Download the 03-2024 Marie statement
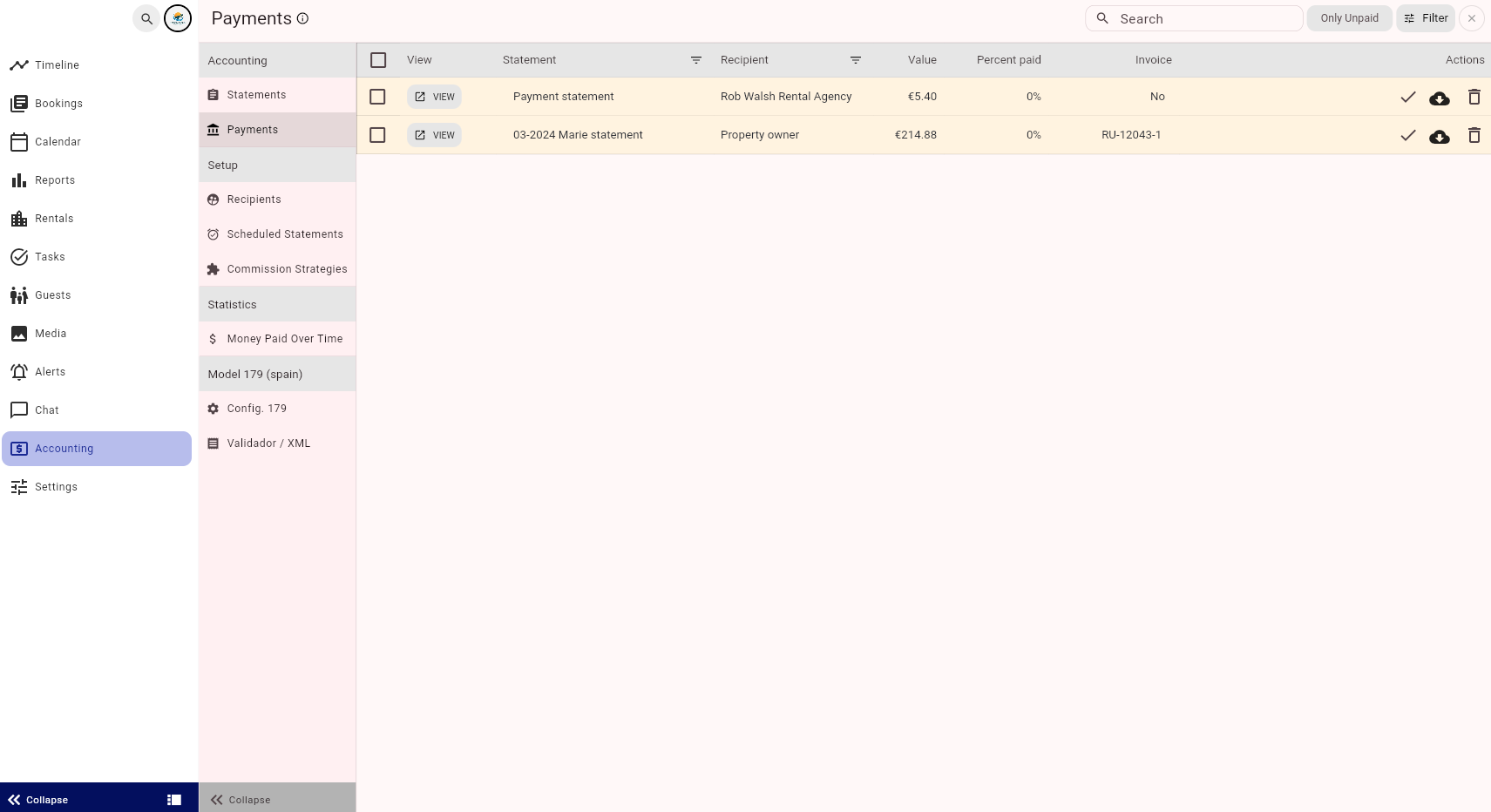 click(1440, 136)
